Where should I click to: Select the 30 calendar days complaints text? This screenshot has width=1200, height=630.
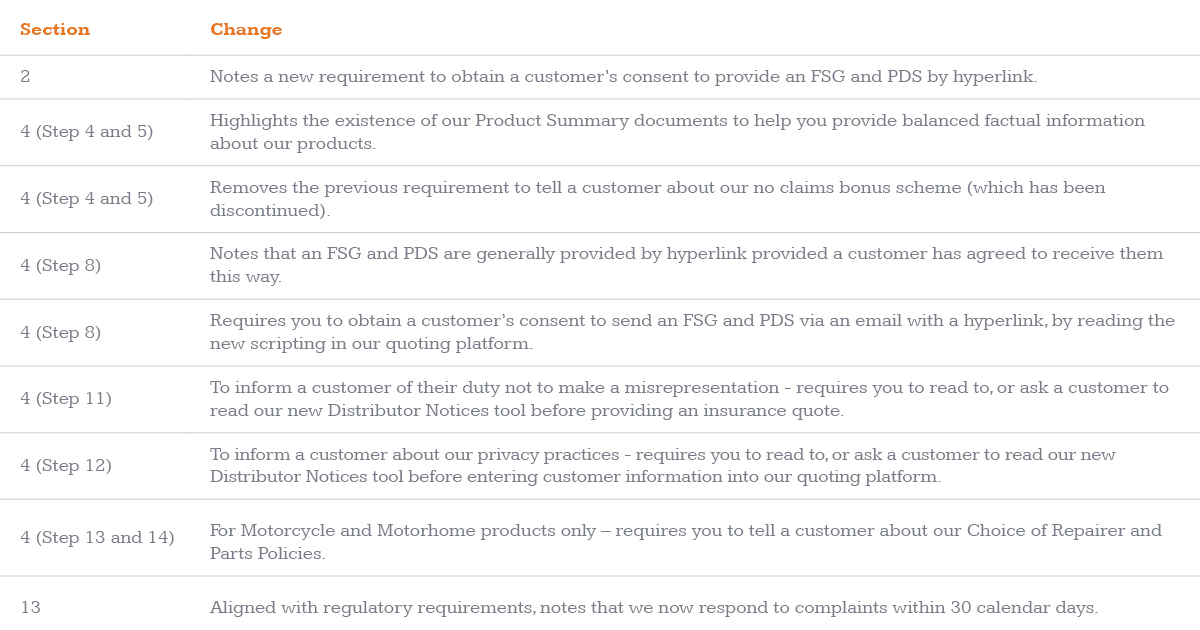(x=654, y=608)
